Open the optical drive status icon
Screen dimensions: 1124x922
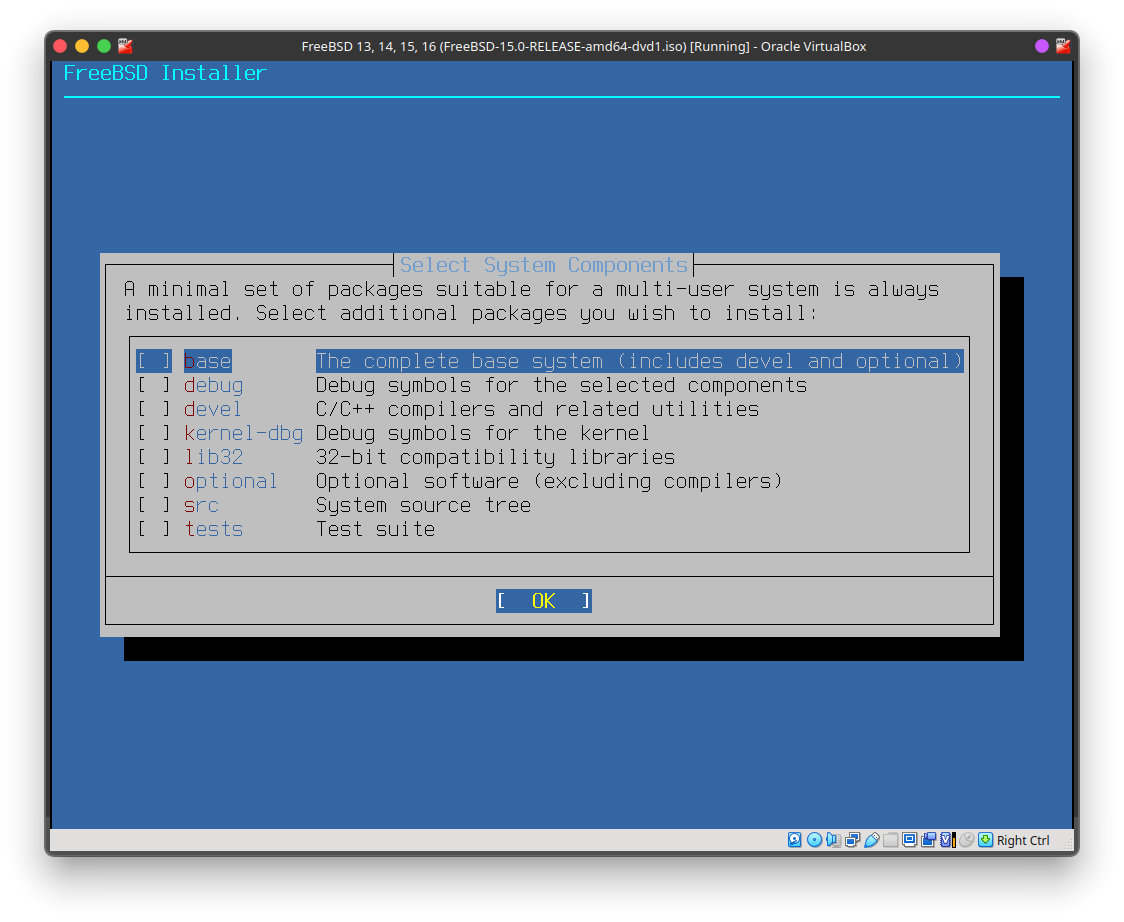click(x=814, y=840)
